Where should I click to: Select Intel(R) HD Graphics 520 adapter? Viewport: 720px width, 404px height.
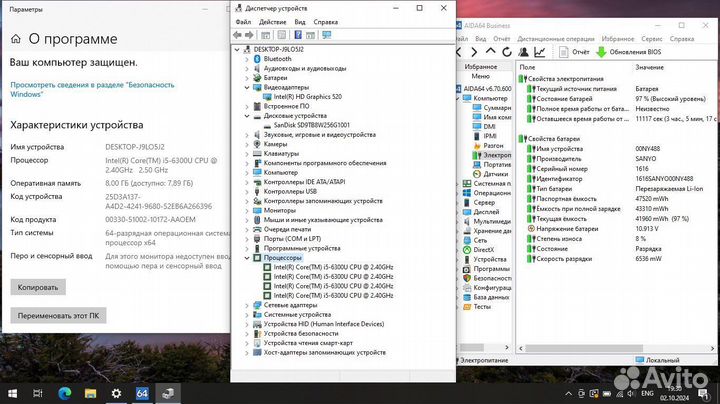pyautogui.click(x=308, y=97)
